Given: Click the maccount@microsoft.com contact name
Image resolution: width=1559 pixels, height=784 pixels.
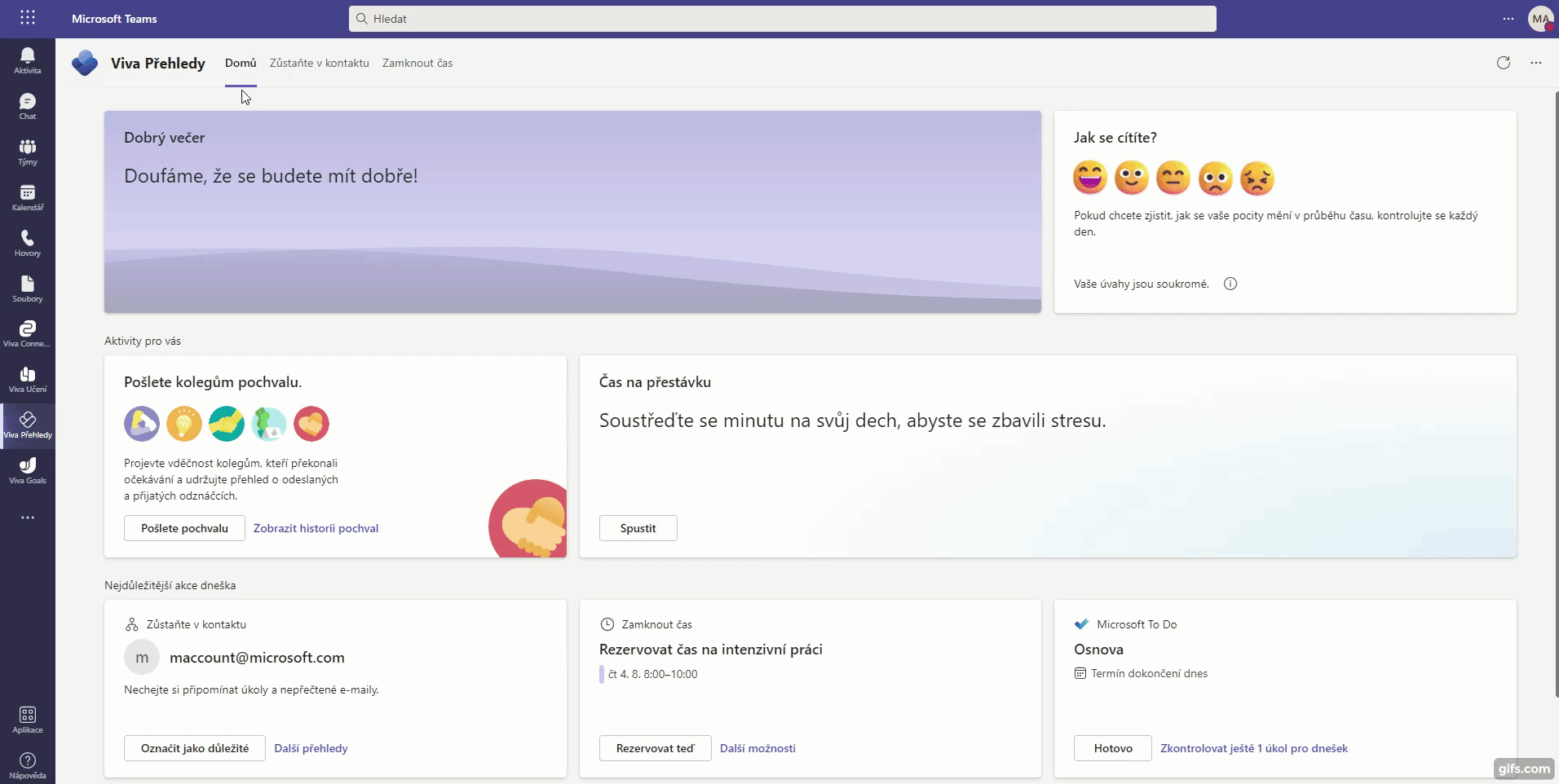Looking at the screenshot, I should click(257, 658).
